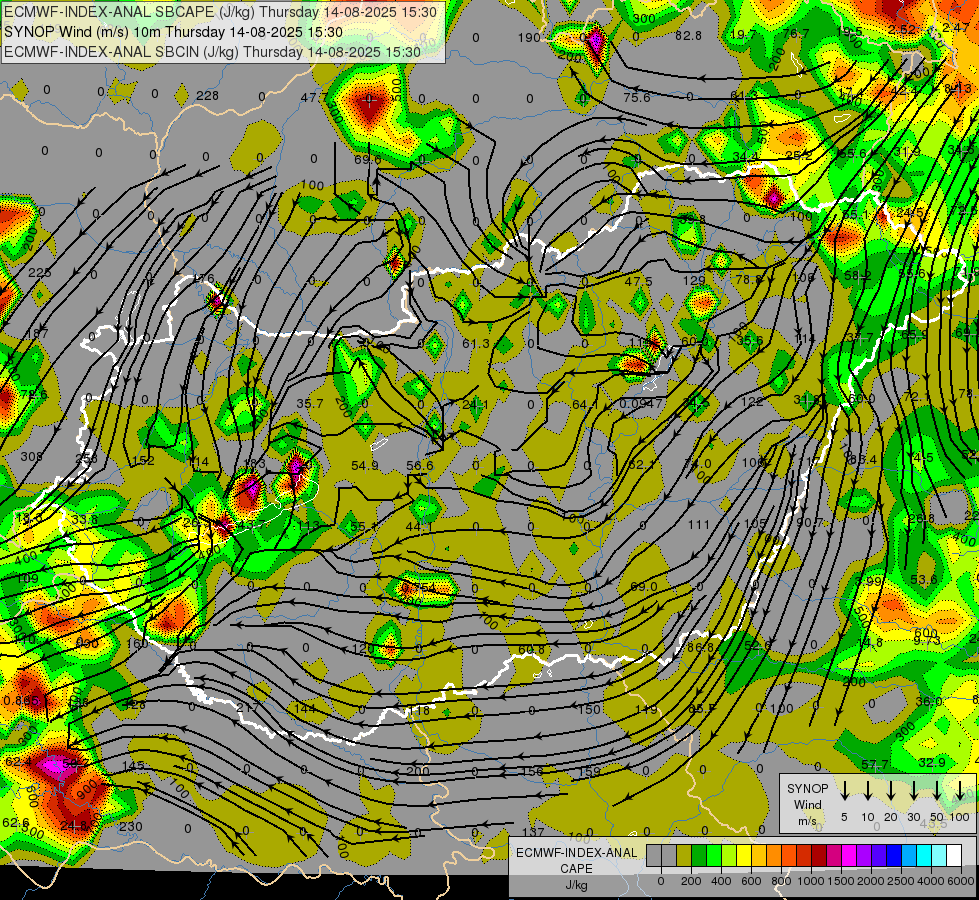Select the white swatch in CAPE legend
979x900 pixels.
[x=953, y=855]
